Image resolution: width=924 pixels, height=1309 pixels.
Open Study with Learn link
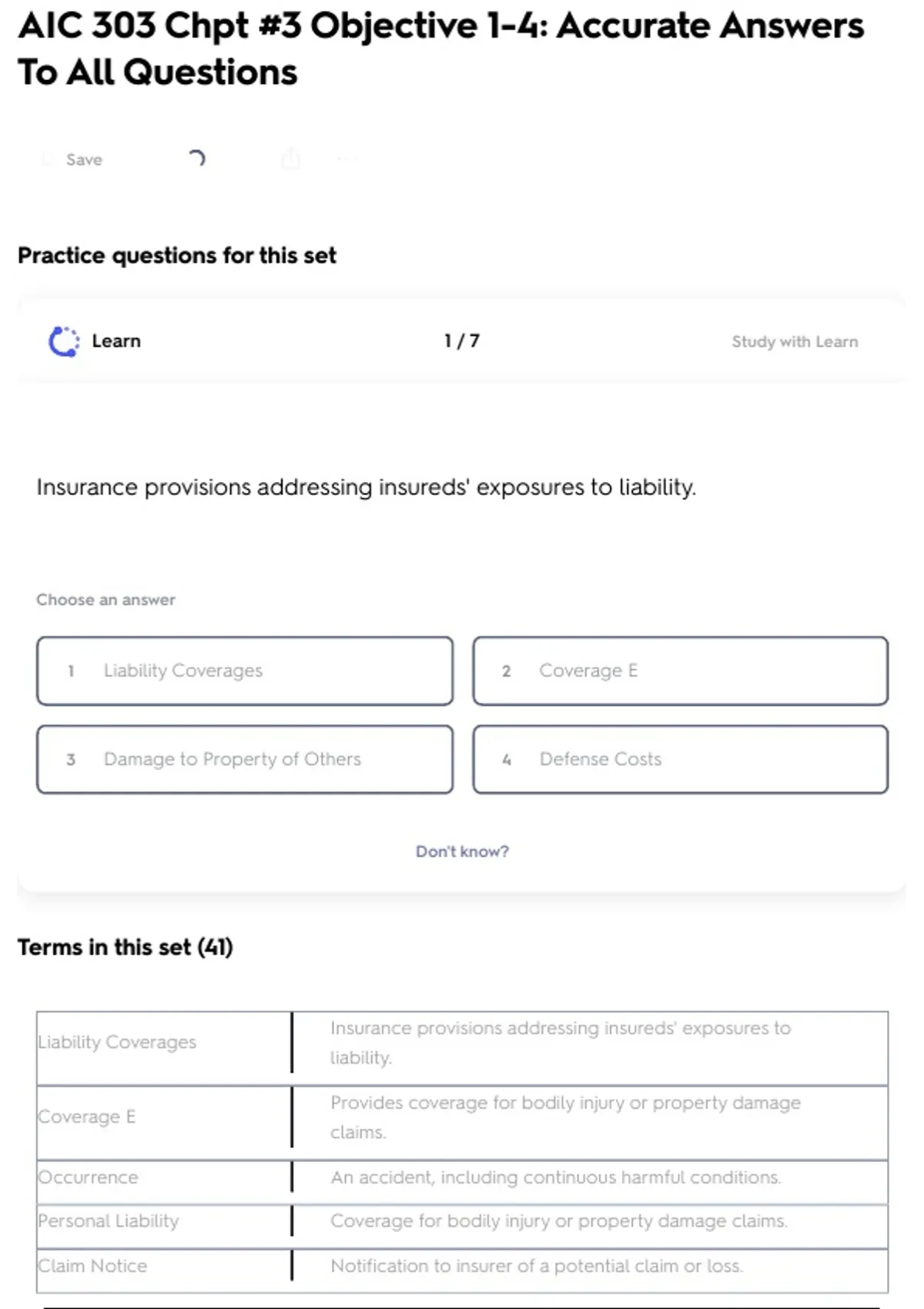(x=794, y=342)
